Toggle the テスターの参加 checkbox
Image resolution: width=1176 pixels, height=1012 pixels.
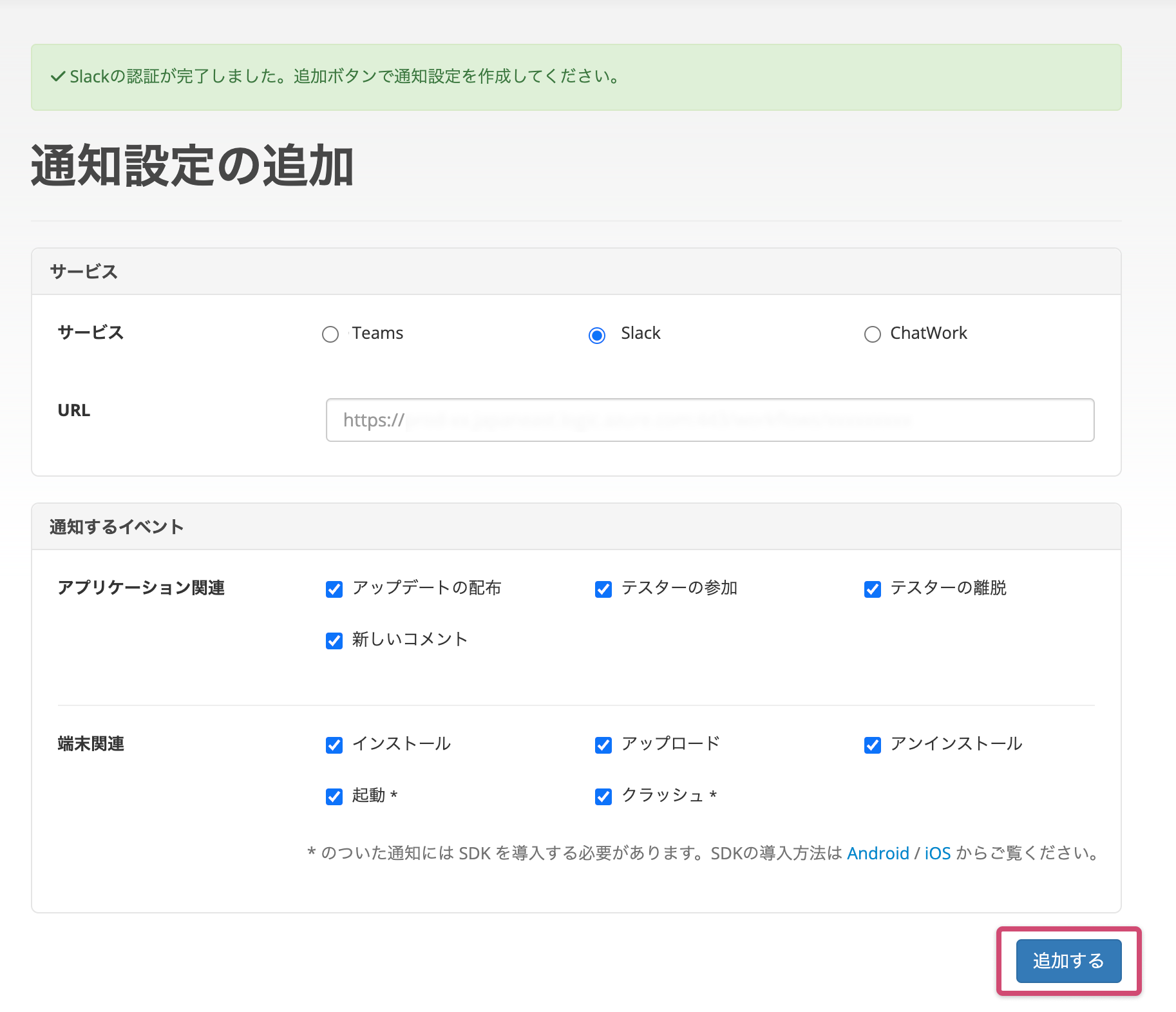603,589
